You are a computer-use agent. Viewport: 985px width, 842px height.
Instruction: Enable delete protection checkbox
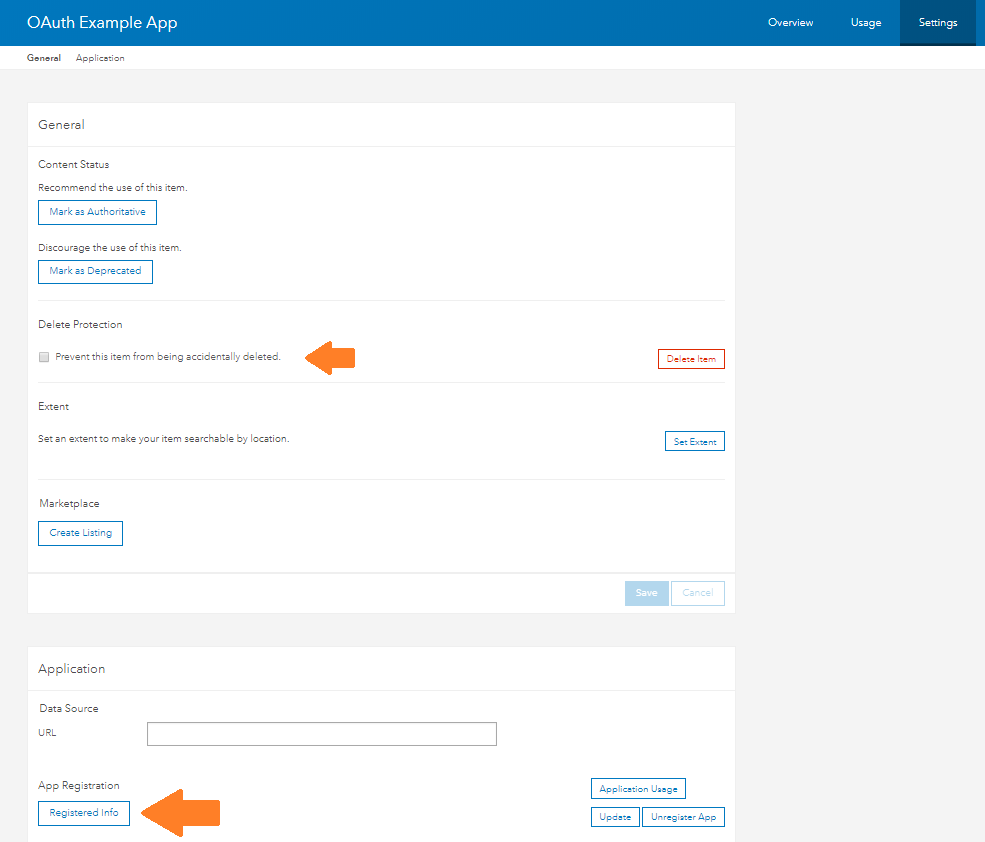click(44, 357)
